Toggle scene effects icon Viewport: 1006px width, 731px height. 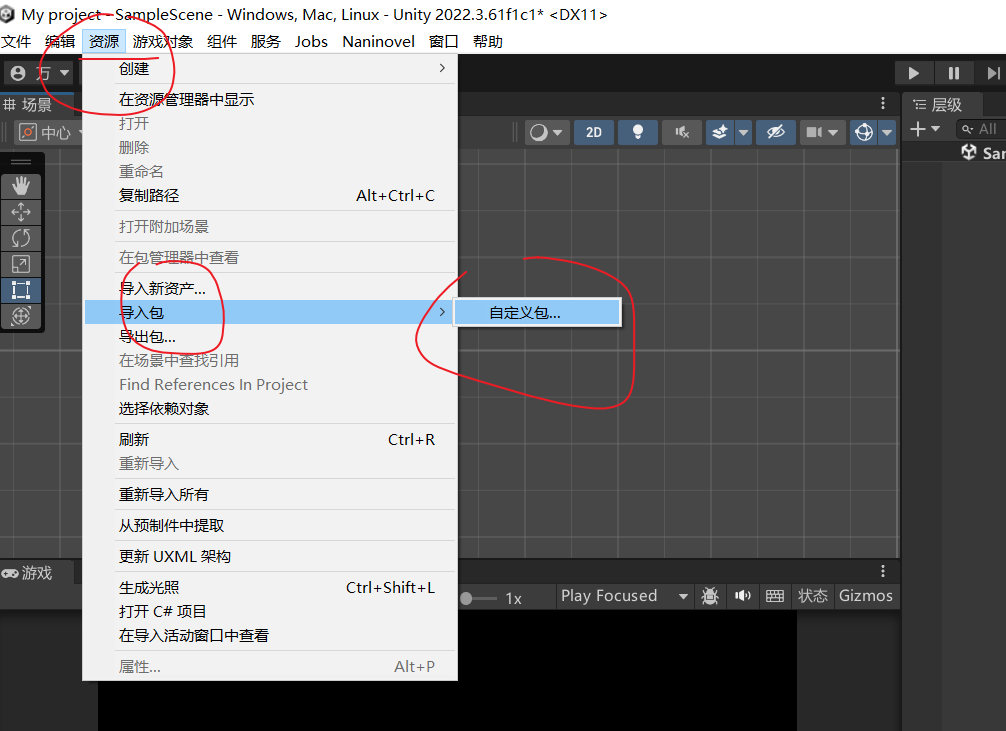click(x=720, y=132)
